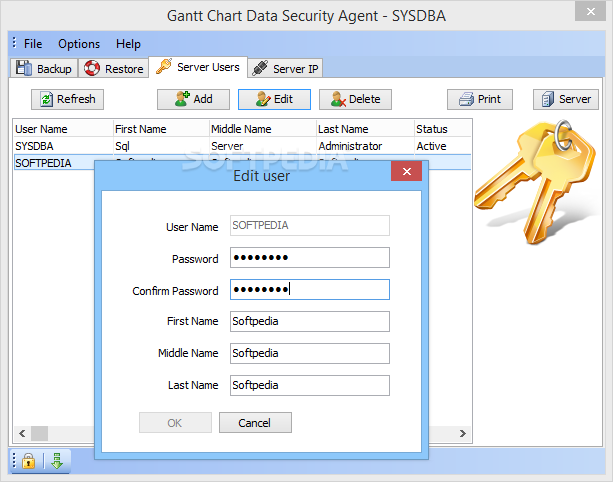Open the Backup tab
Screen dimensions: 613x482
44,68
